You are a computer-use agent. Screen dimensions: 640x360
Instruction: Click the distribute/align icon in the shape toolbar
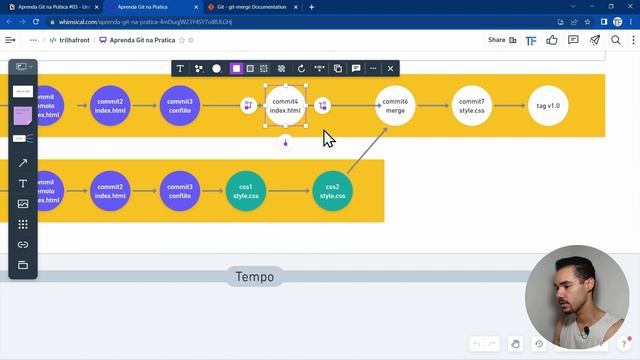click(320, 69)
